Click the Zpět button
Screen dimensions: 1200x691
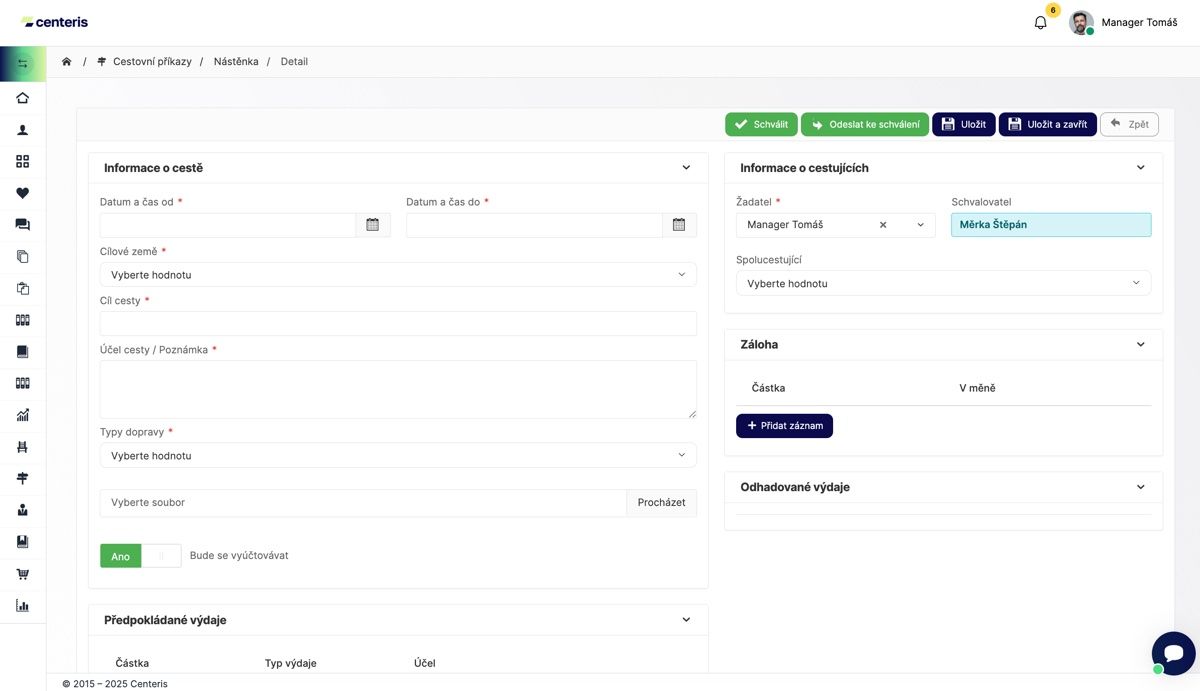tap(1129, 124)
